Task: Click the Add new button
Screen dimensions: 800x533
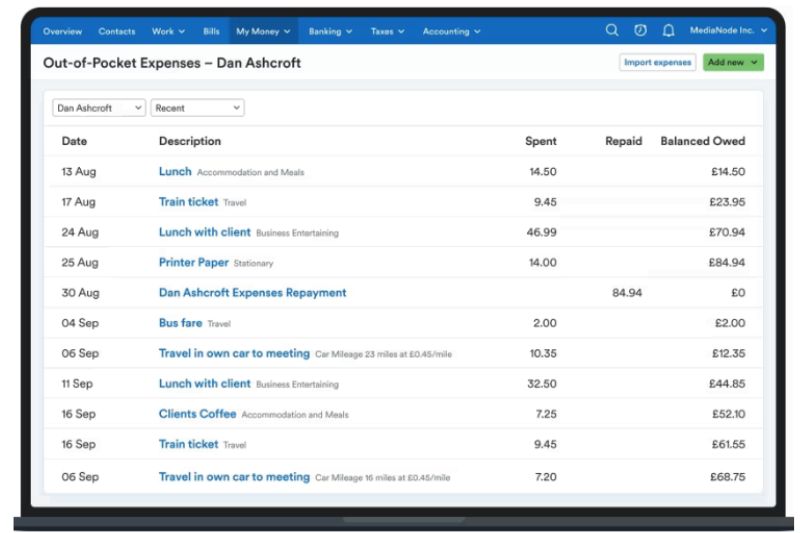Action: 732,62
